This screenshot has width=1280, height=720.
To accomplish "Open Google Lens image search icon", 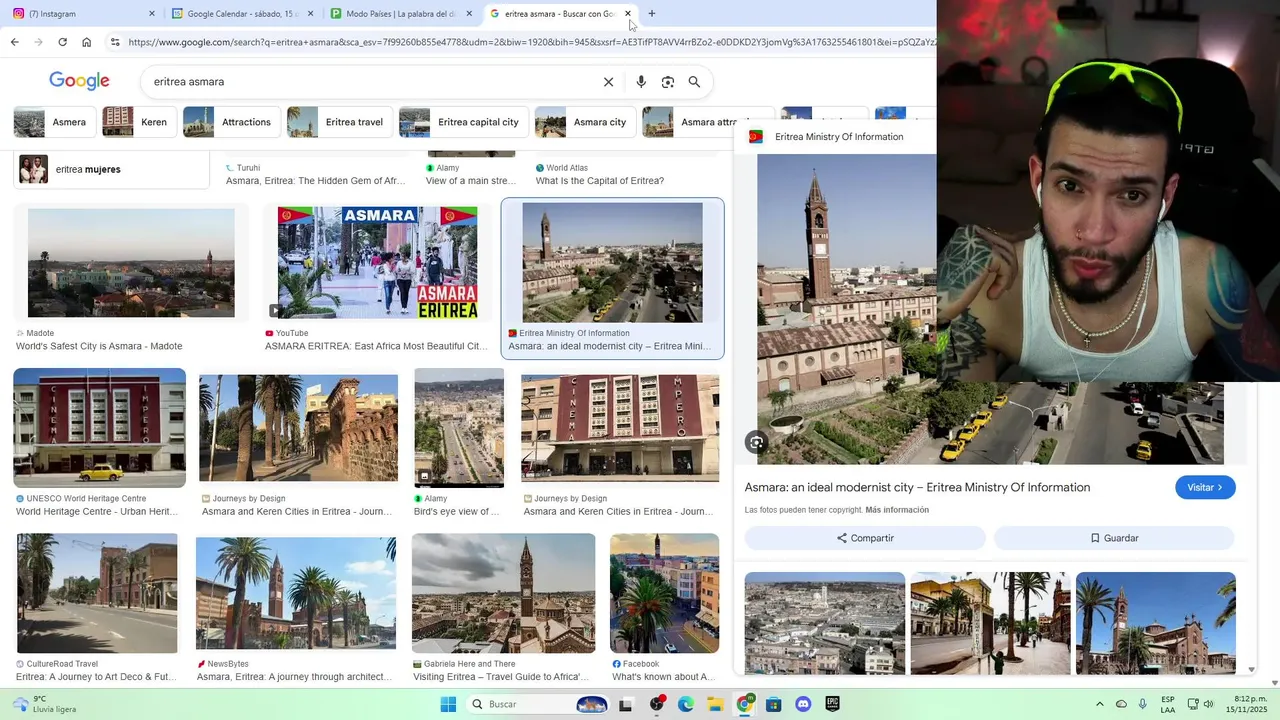I will tap(668, 82).
